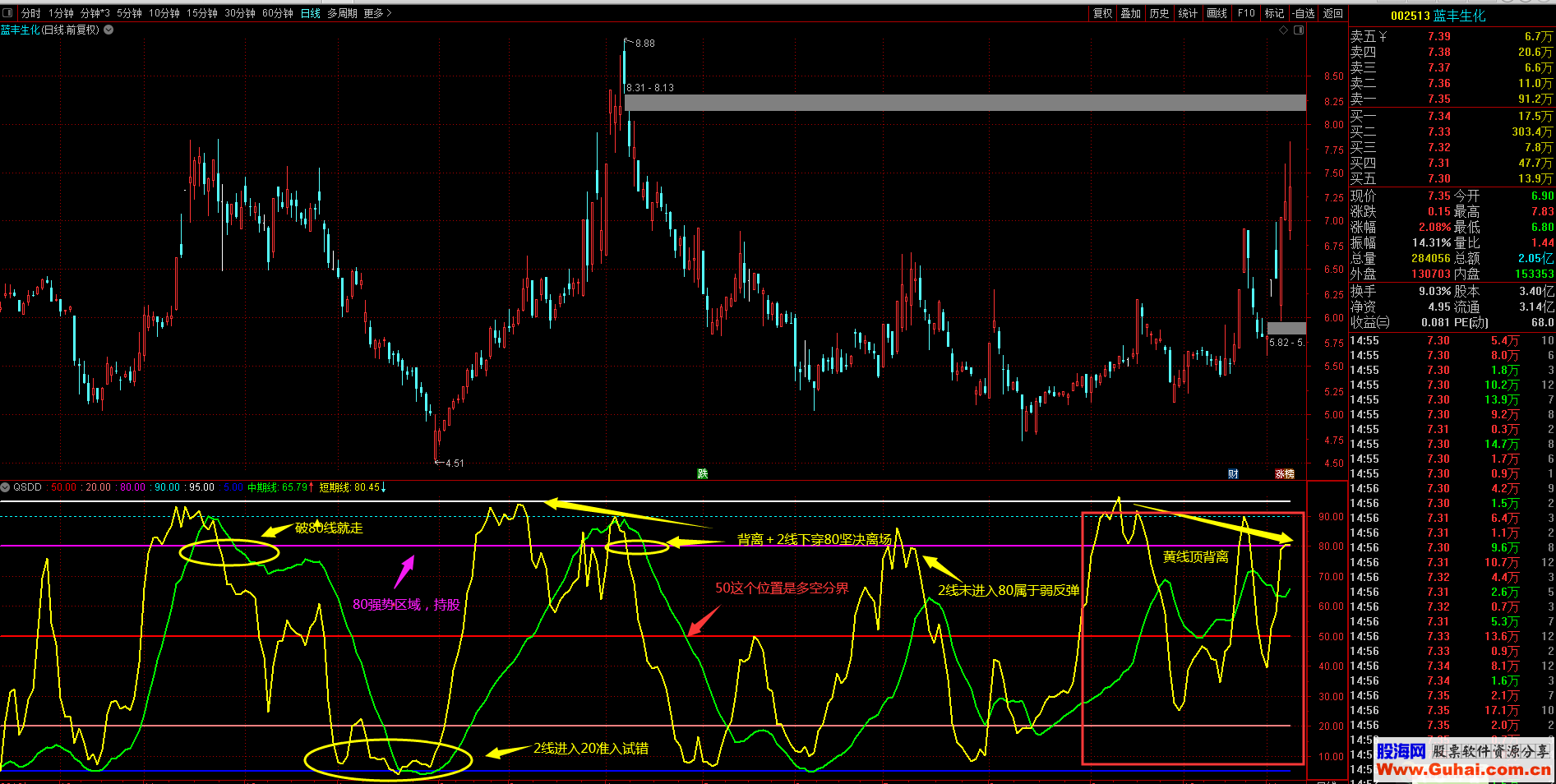Switch to 10分钟 period
Screen dimensions: 1556x784
click(x=164, y=13)
